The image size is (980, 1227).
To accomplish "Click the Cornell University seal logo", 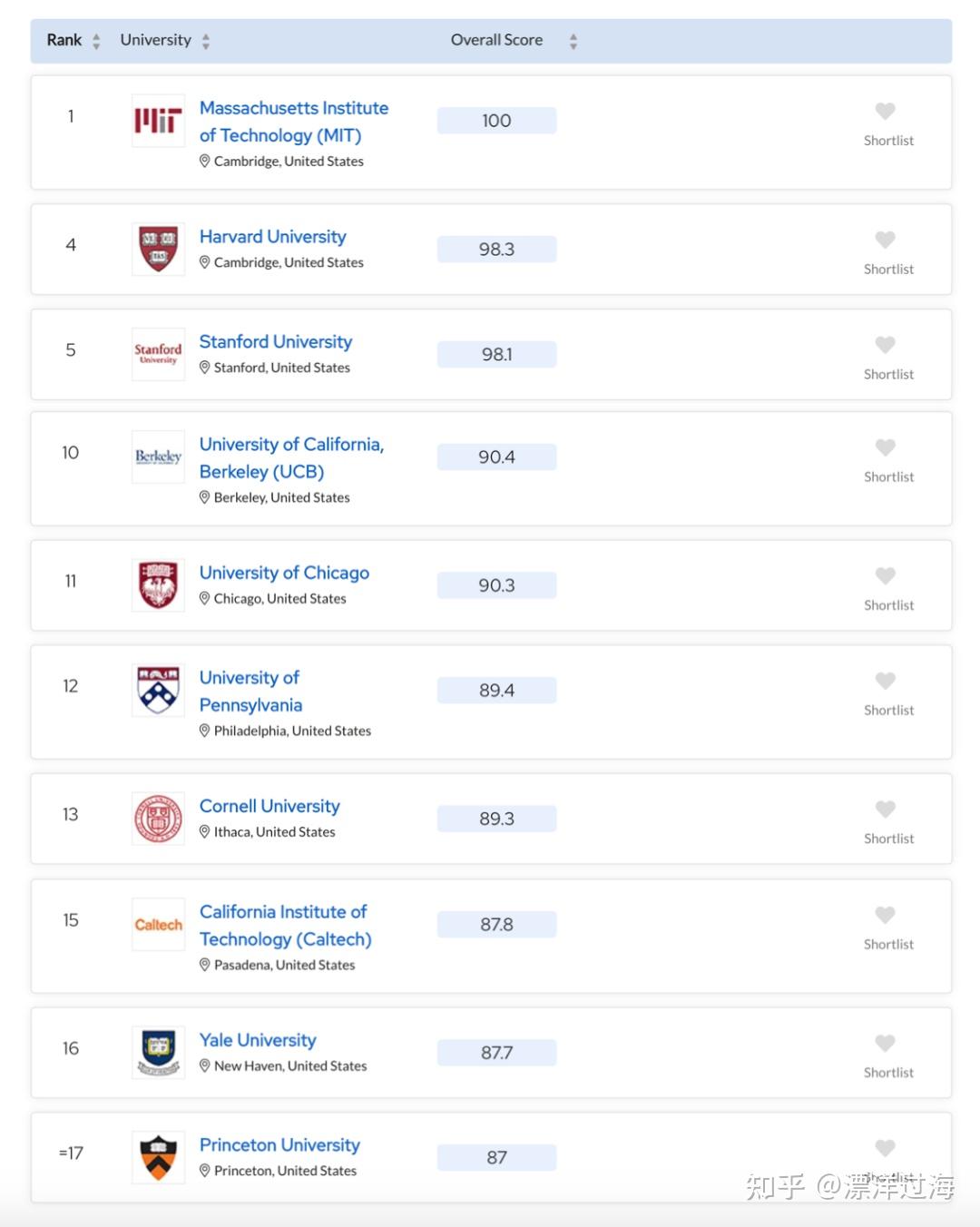I will coord(158,819).
